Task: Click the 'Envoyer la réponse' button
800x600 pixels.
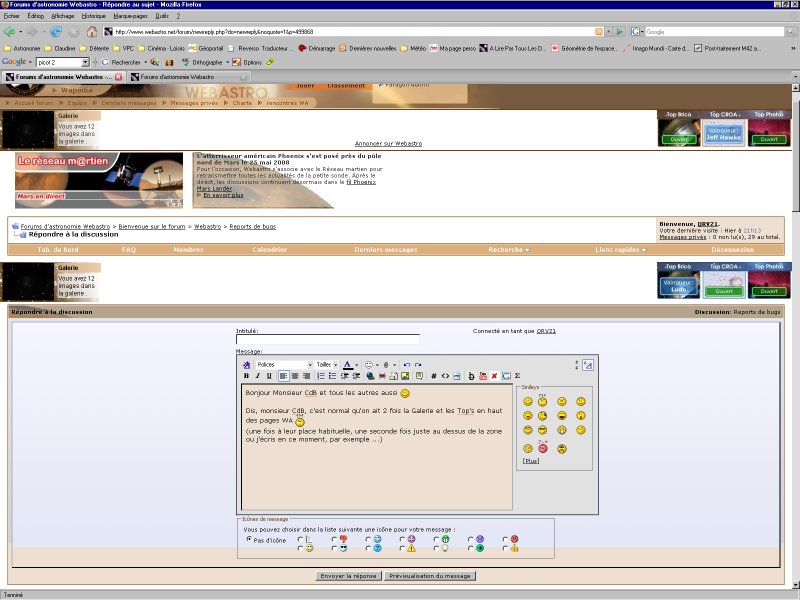Action: pyautogui.click(x=348, y=576)
